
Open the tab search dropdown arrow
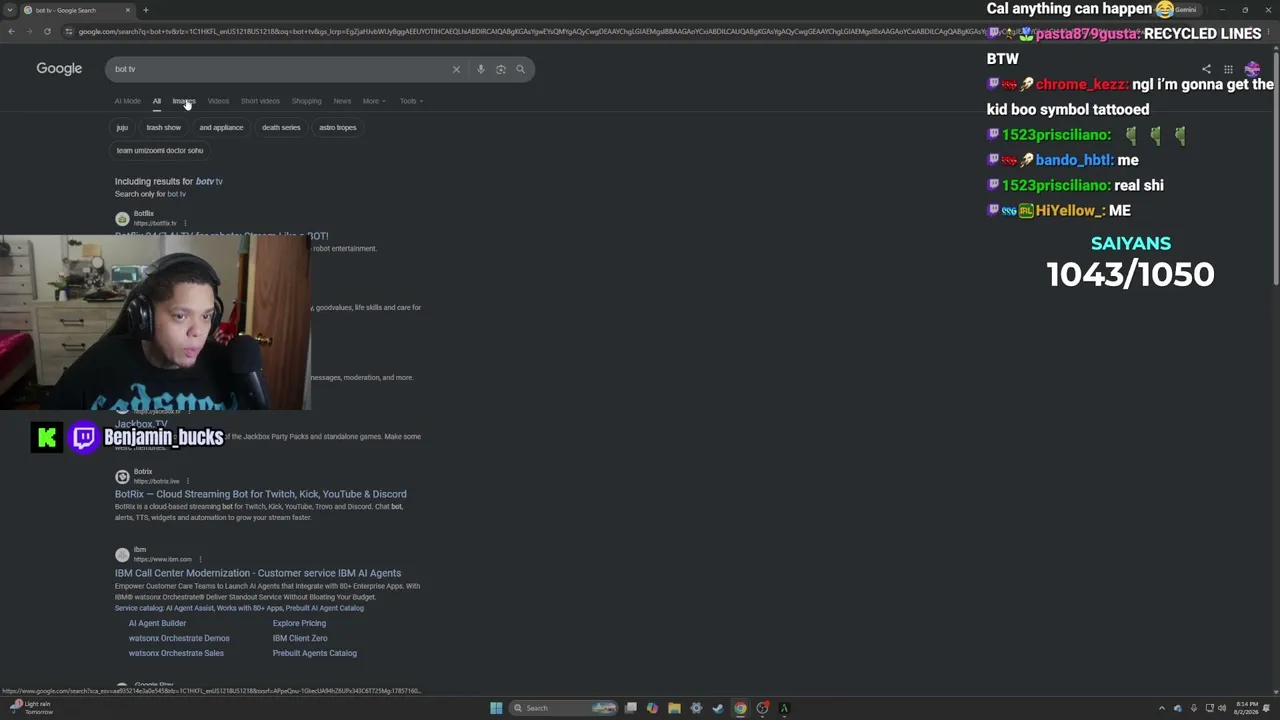click(x=11, y=10)
